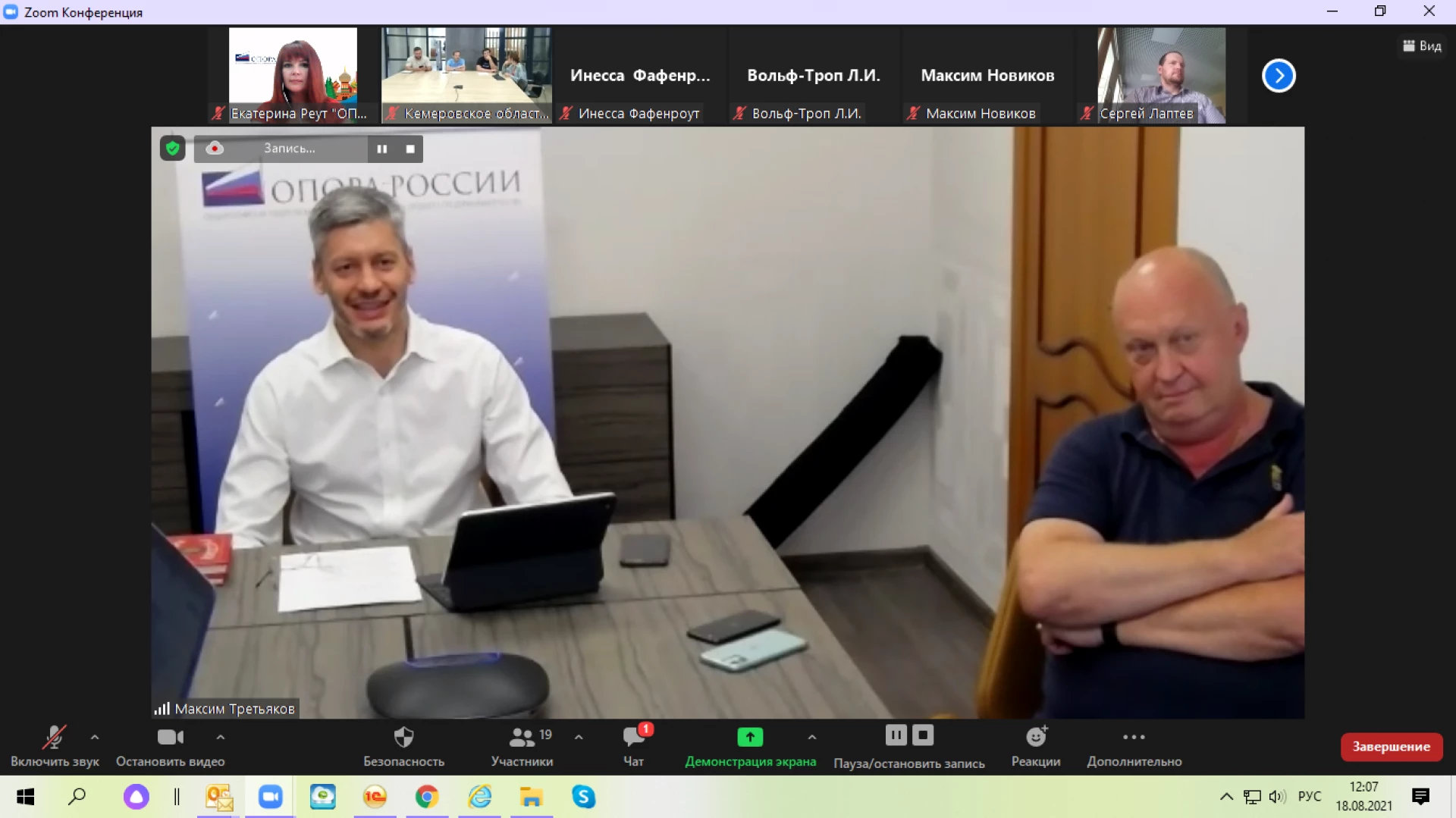Image resolution: width=1456 pixels, height=818 pixels.
Task: Open Windows search from taskbar
Action: (x=77, y=797)
